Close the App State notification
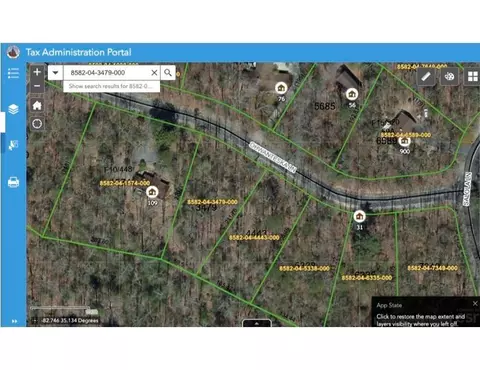The image size is (480, 370). coord(475,303)
